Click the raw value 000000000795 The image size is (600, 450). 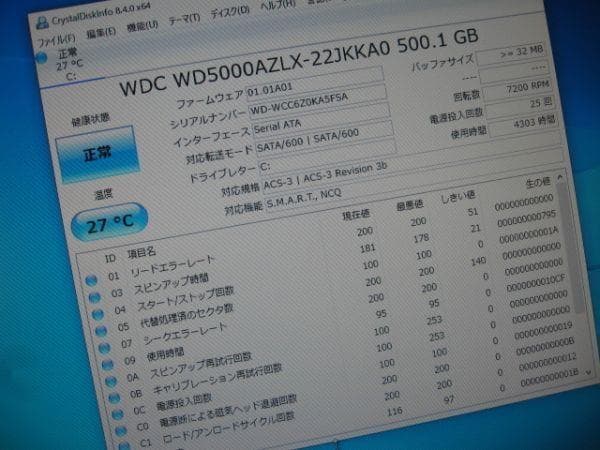[x=527, y=218]
